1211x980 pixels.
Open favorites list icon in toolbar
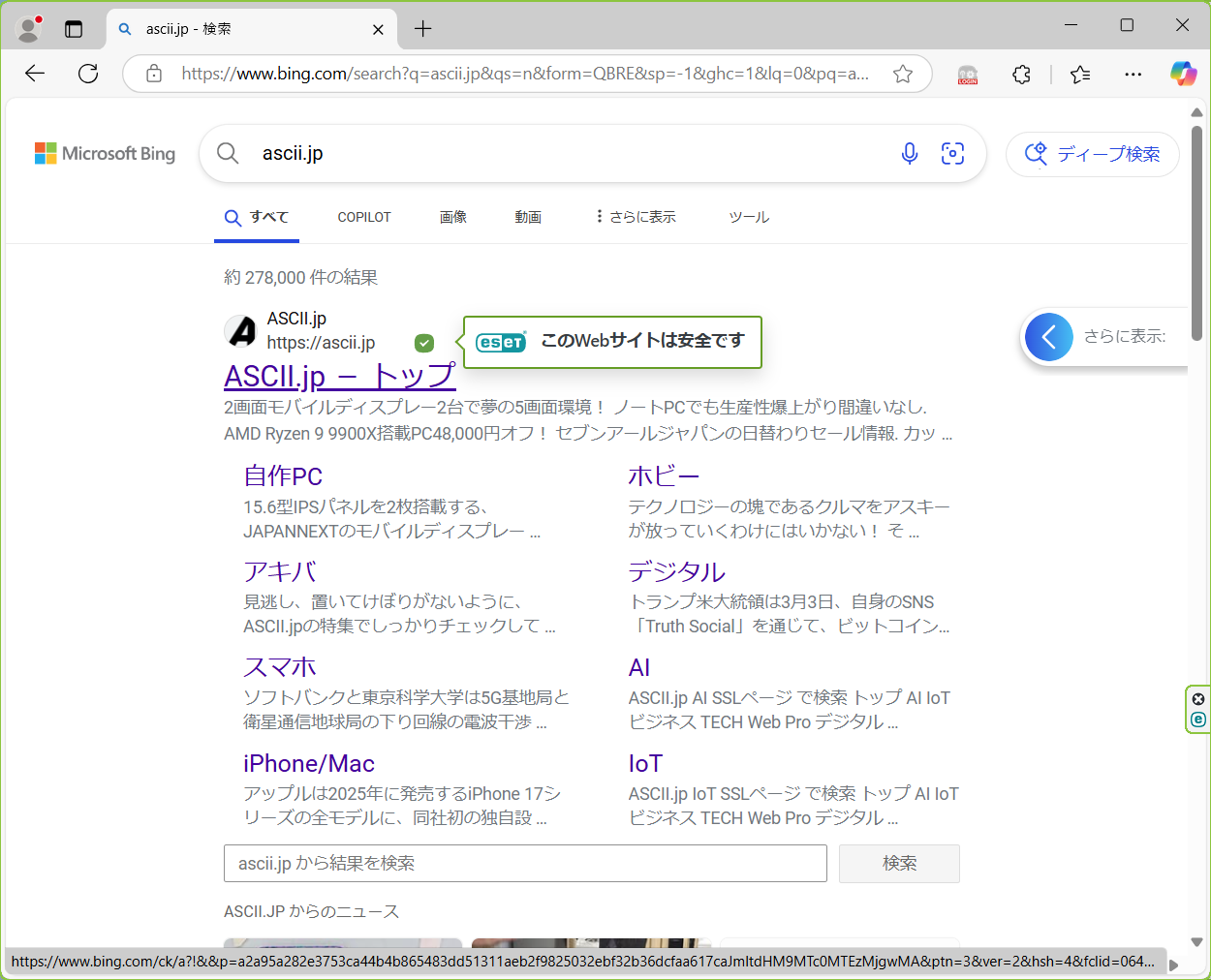point(1080,75)
